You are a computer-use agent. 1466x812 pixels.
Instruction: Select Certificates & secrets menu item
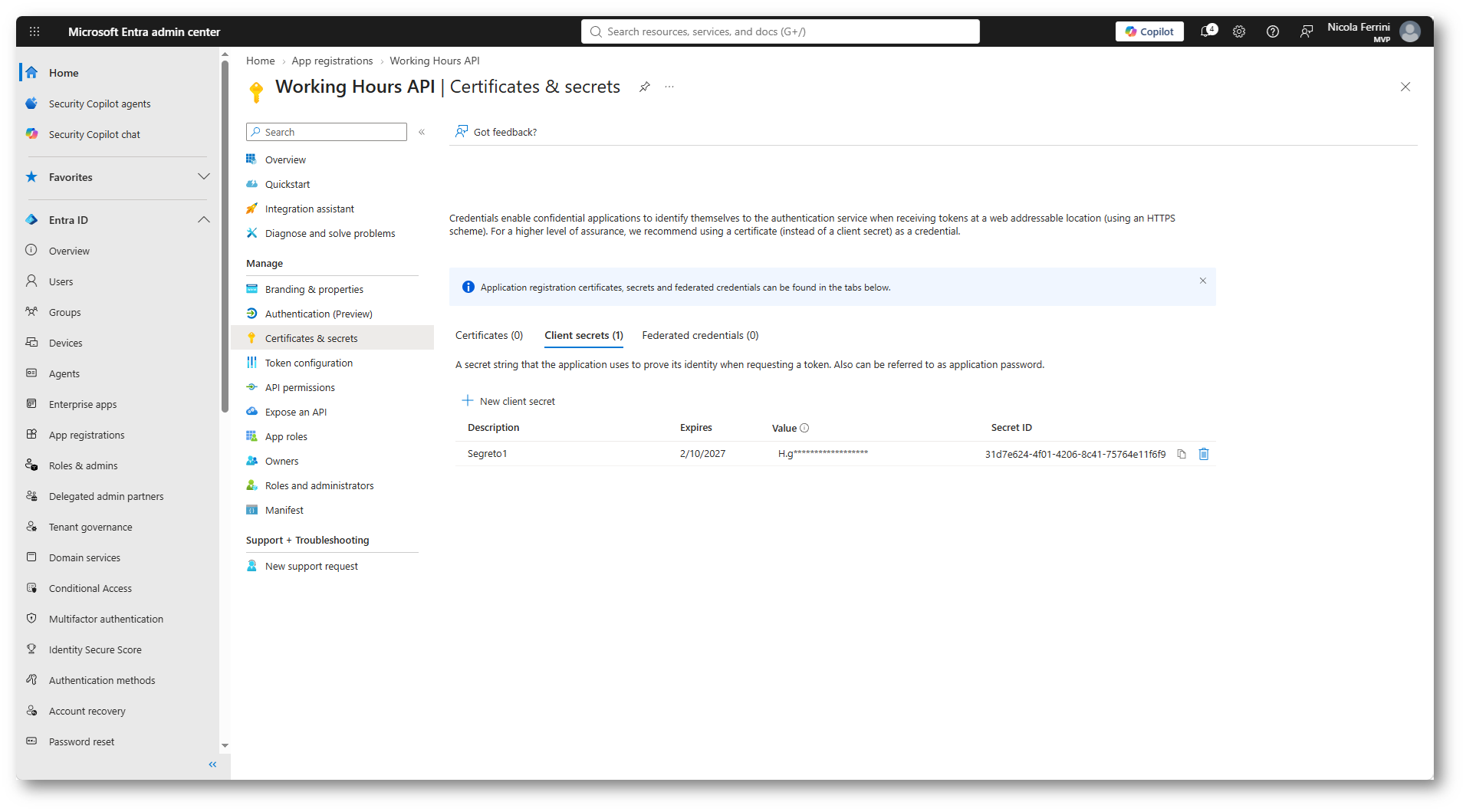[x=332, y=338]
